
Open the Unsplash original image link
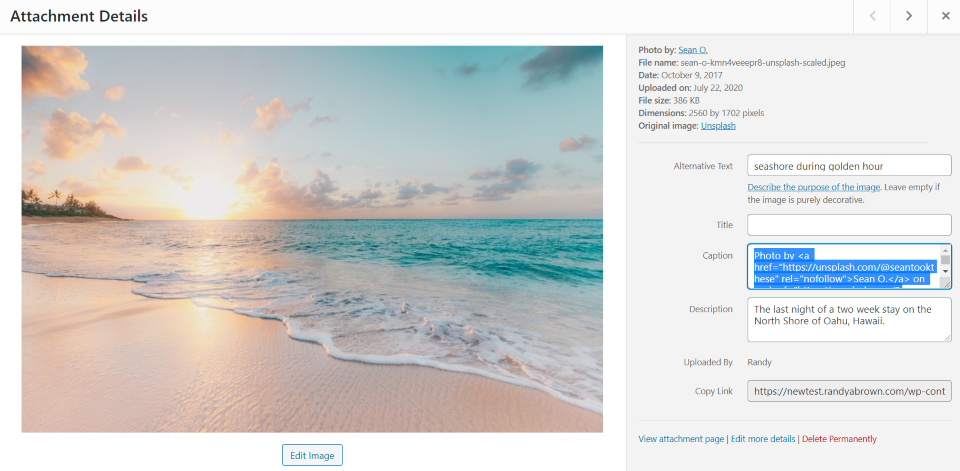click(x=718, y=126)
